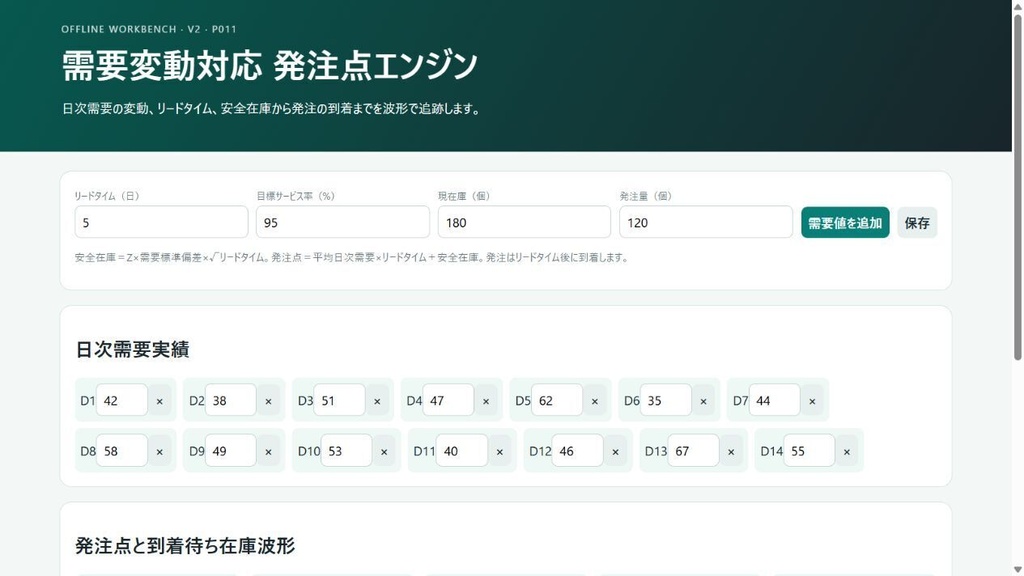Select the D12 demand input
Viewport: 1024px width, 576px height.
pos(577,451)
